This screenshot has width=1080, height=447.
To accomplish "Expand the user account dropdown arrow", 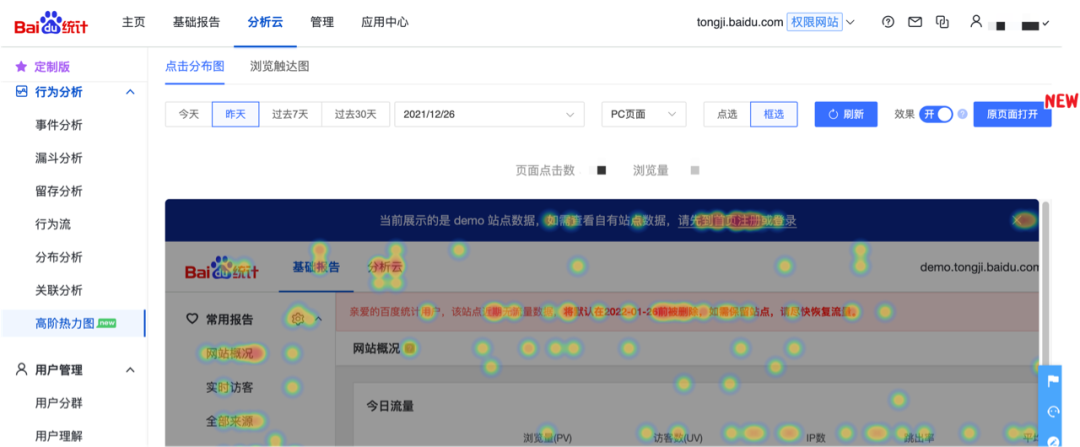I will tap(1046, 23).
